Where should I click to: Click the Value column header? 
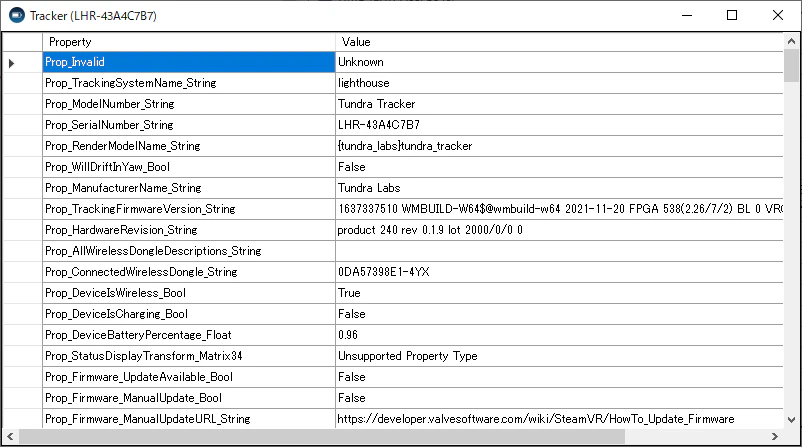(x=559, y=42)
